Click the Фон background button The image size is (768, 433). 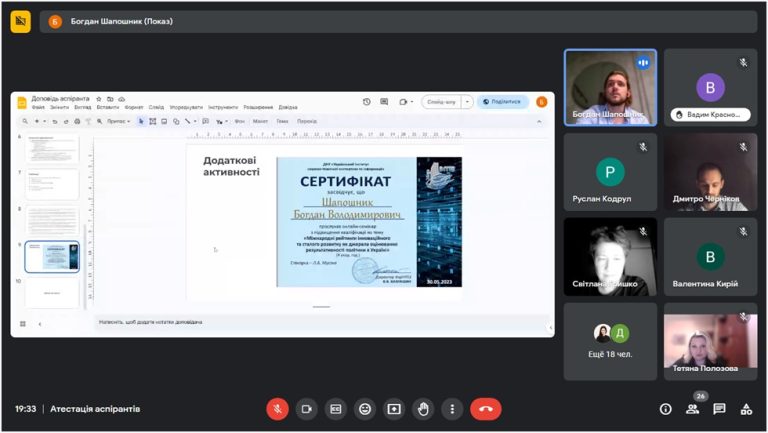pyautogui.click(x=239, y=121)
